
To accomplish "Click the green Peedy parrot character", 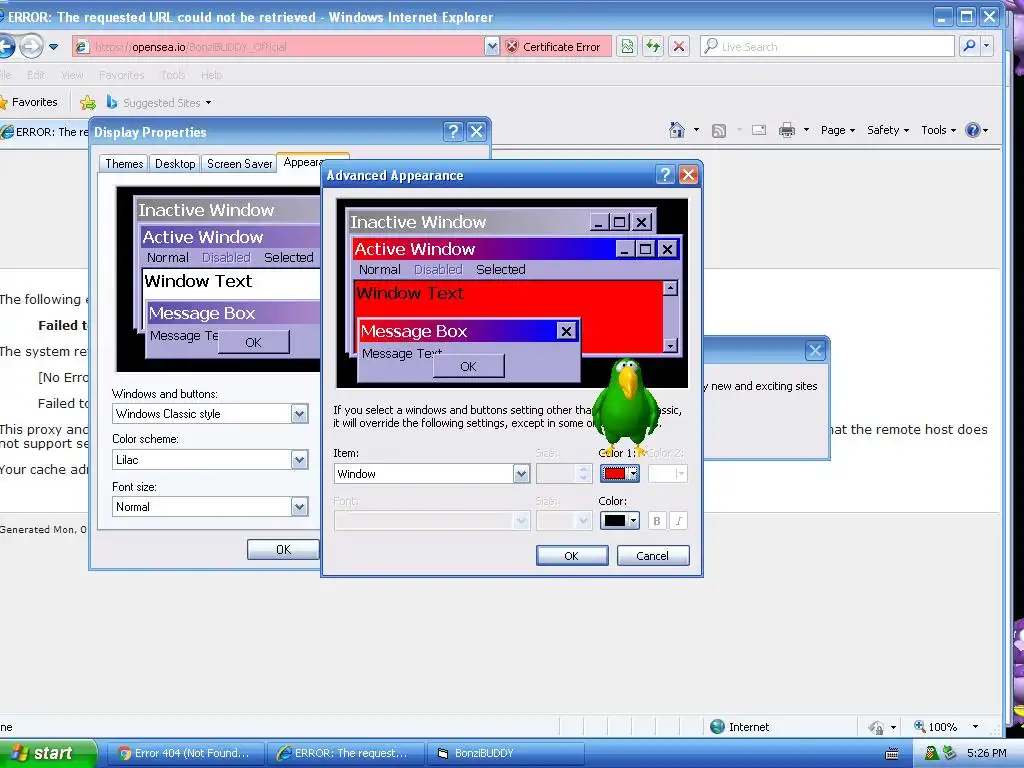I will tap(626, 406).
